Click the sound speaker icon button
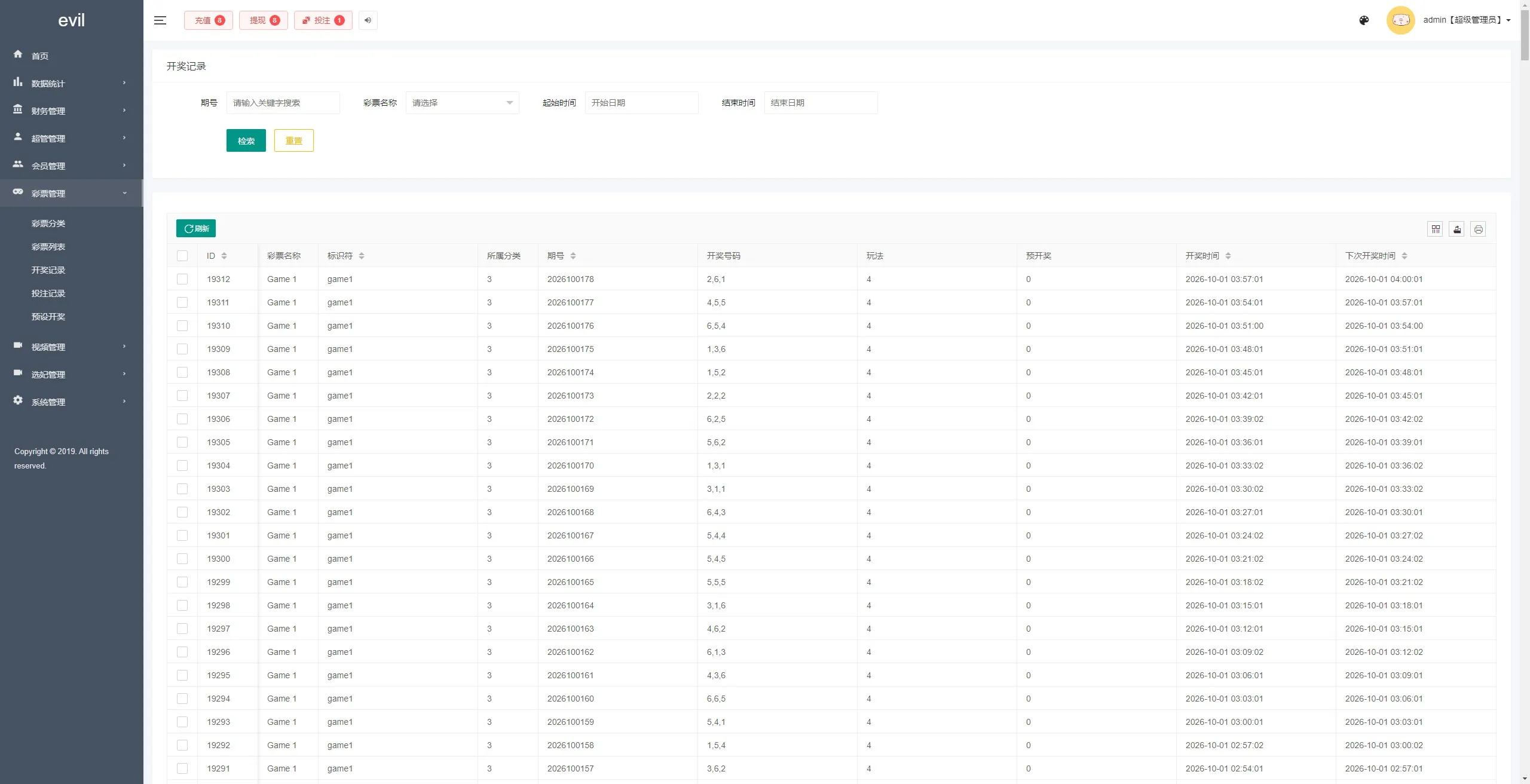Image resolution: width=1530 pixels, height=784 pixels. 368,20
